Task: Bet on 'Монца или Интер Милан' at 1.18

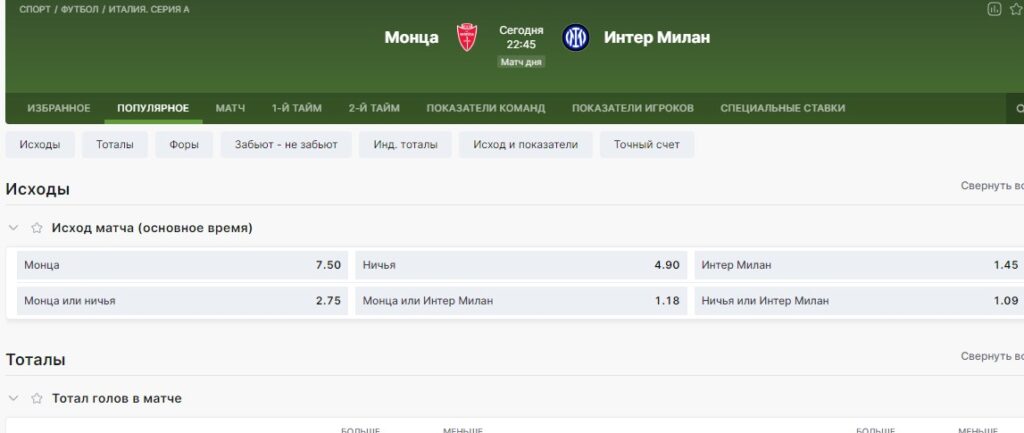Action: click(521, 301)
